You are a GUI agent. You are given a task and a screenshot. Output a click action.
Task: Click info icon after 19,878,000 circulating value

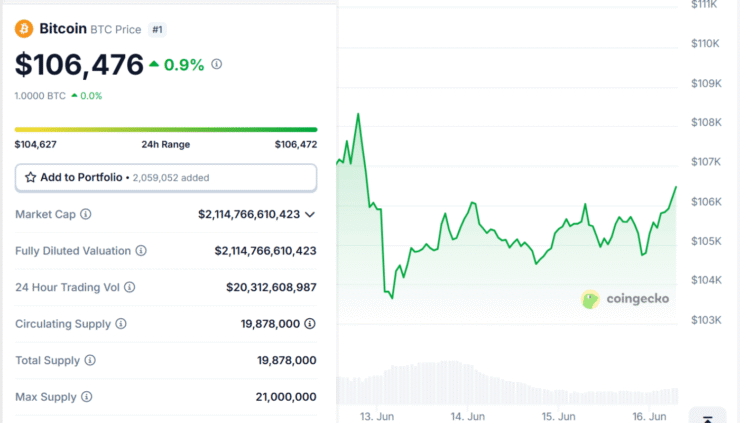310,324
